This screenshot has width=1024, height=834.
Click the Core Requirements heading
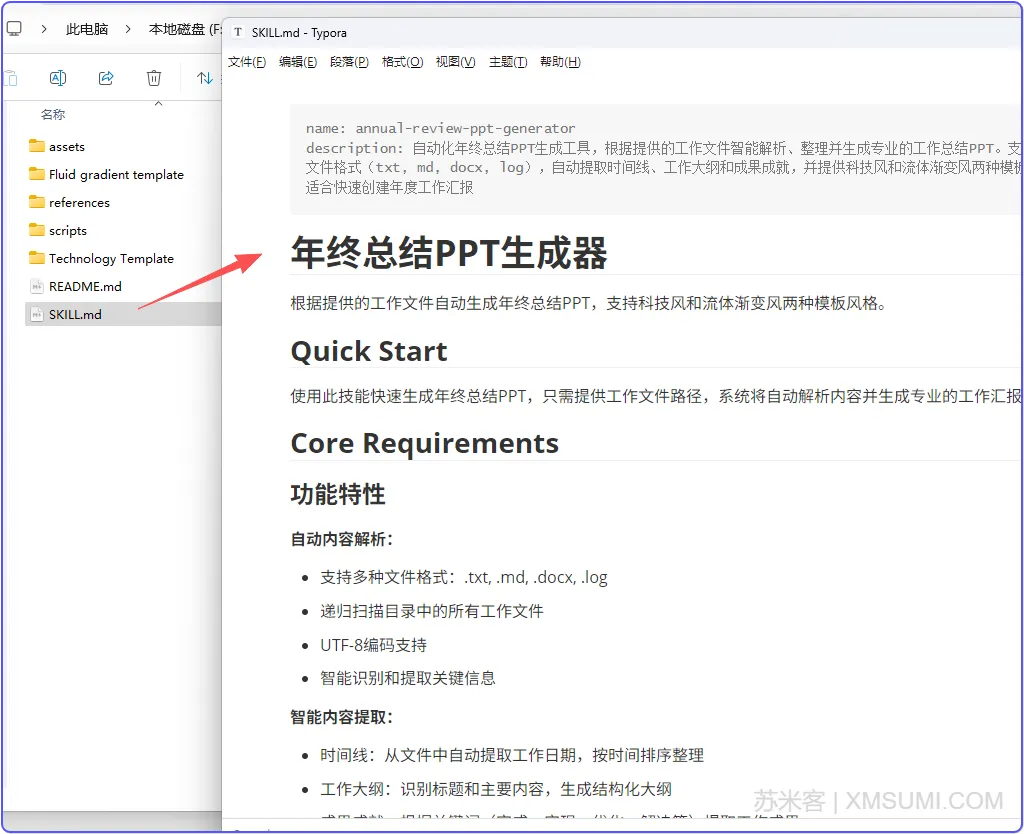click(424, 443)
